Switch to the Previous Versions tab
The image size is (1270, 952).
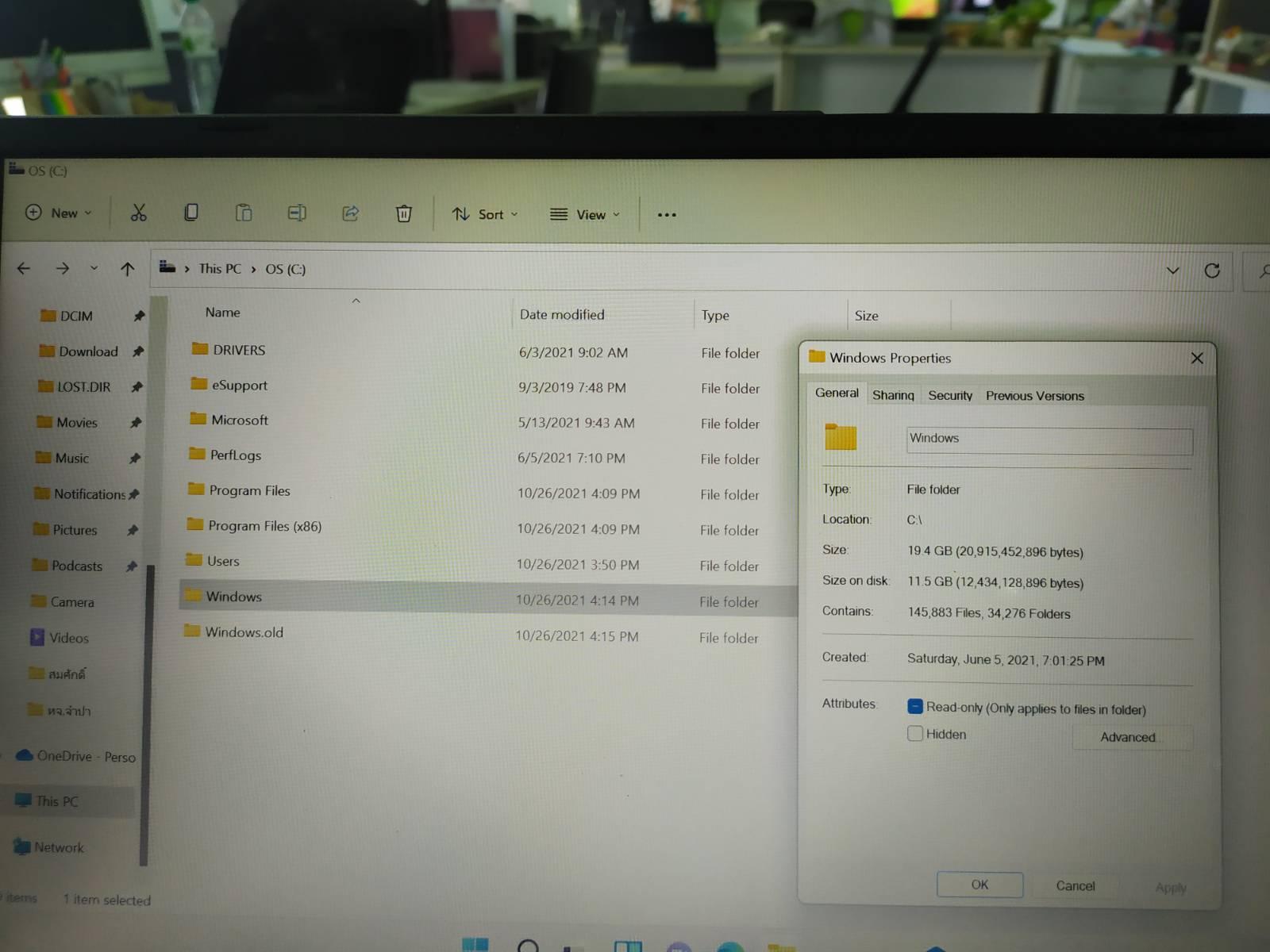point(1035,395)
